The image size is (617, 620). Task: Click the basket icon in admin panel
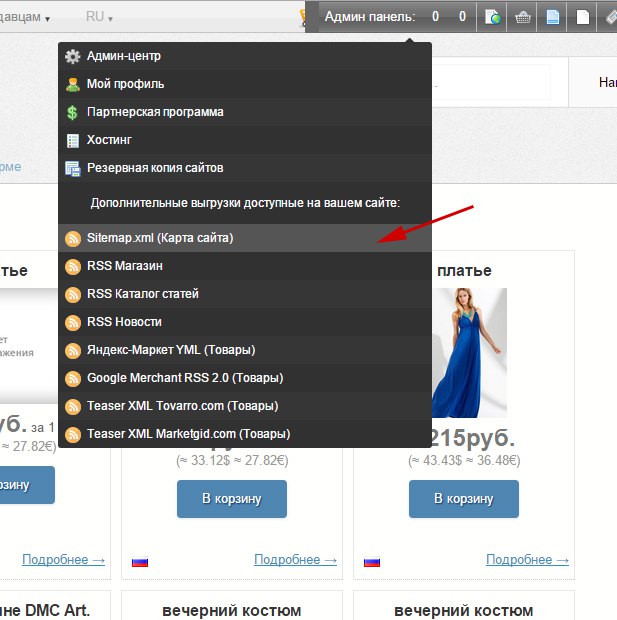[x=522, y=17]
